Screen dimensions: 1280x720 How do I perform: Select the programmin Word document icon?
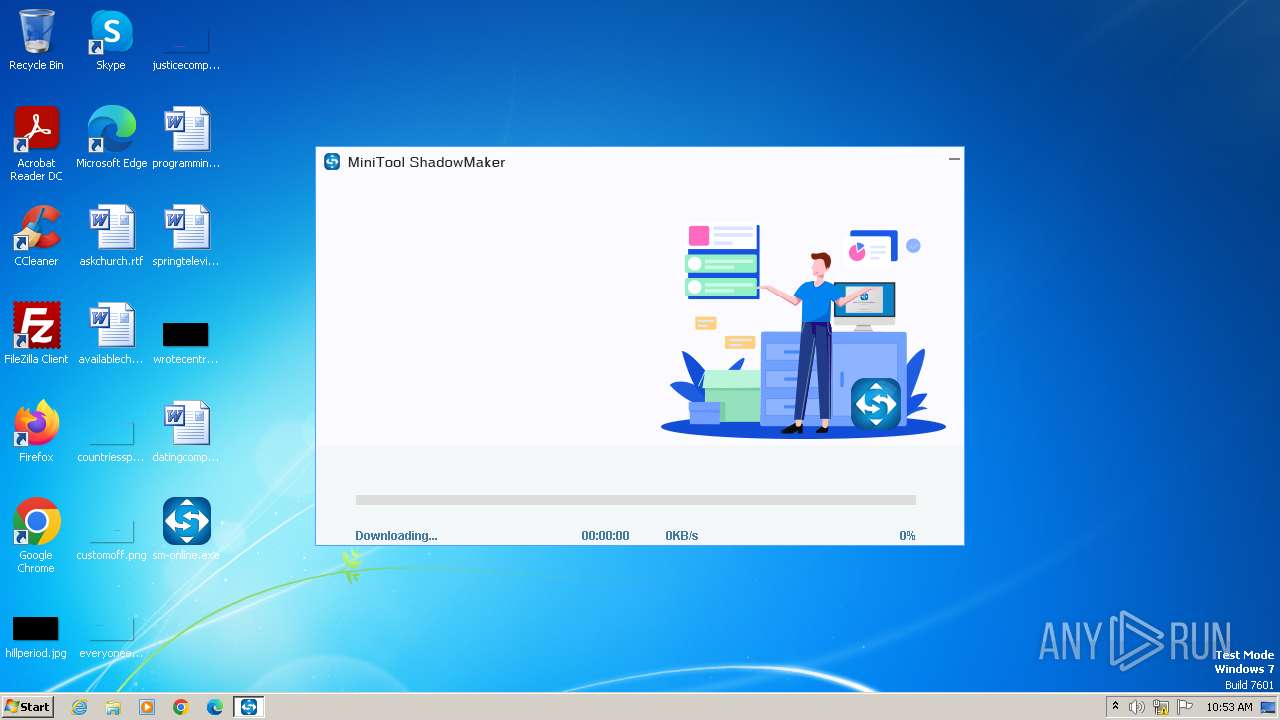186,138
